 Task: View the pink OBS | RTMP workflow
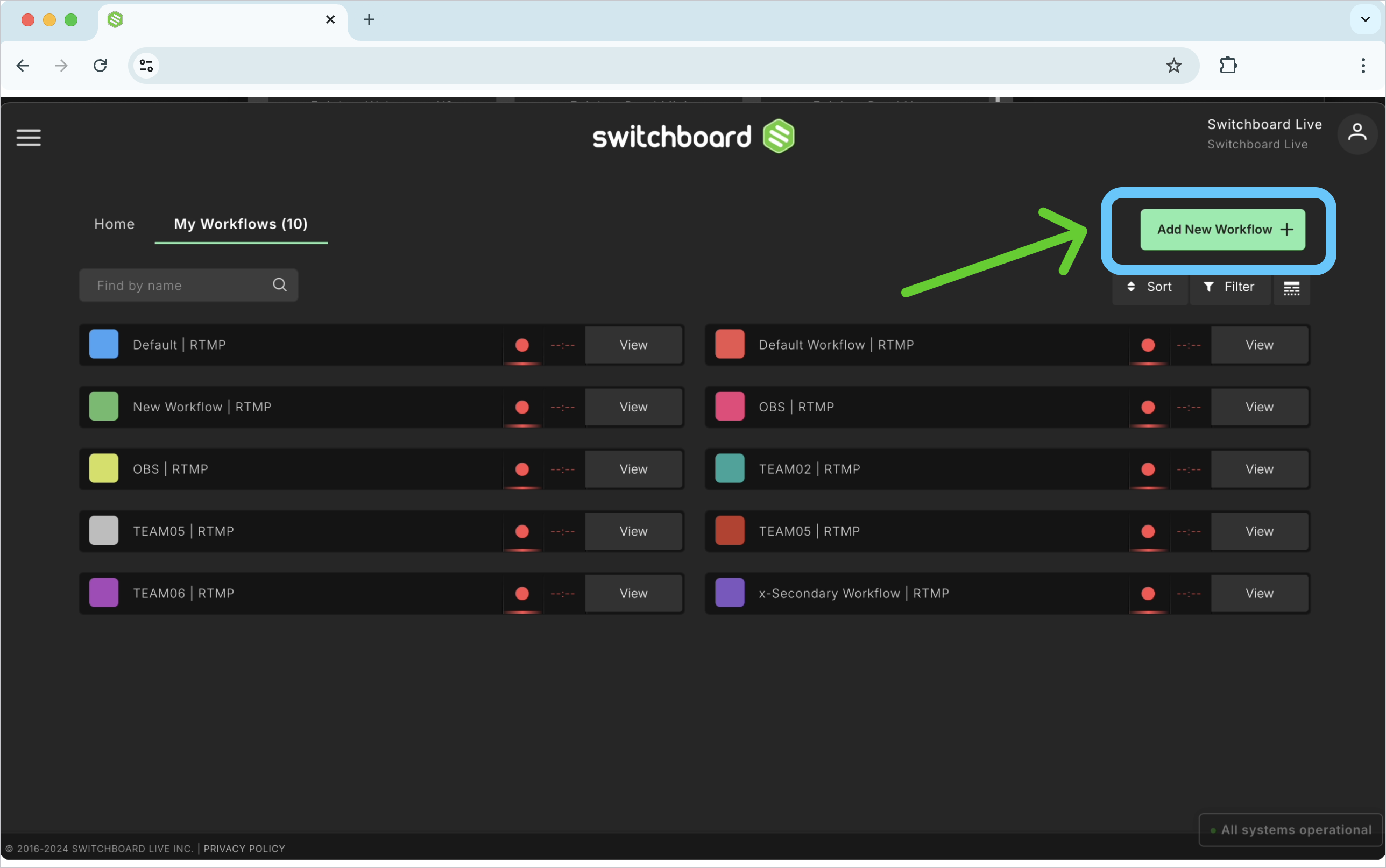[x=1259, y=407]
